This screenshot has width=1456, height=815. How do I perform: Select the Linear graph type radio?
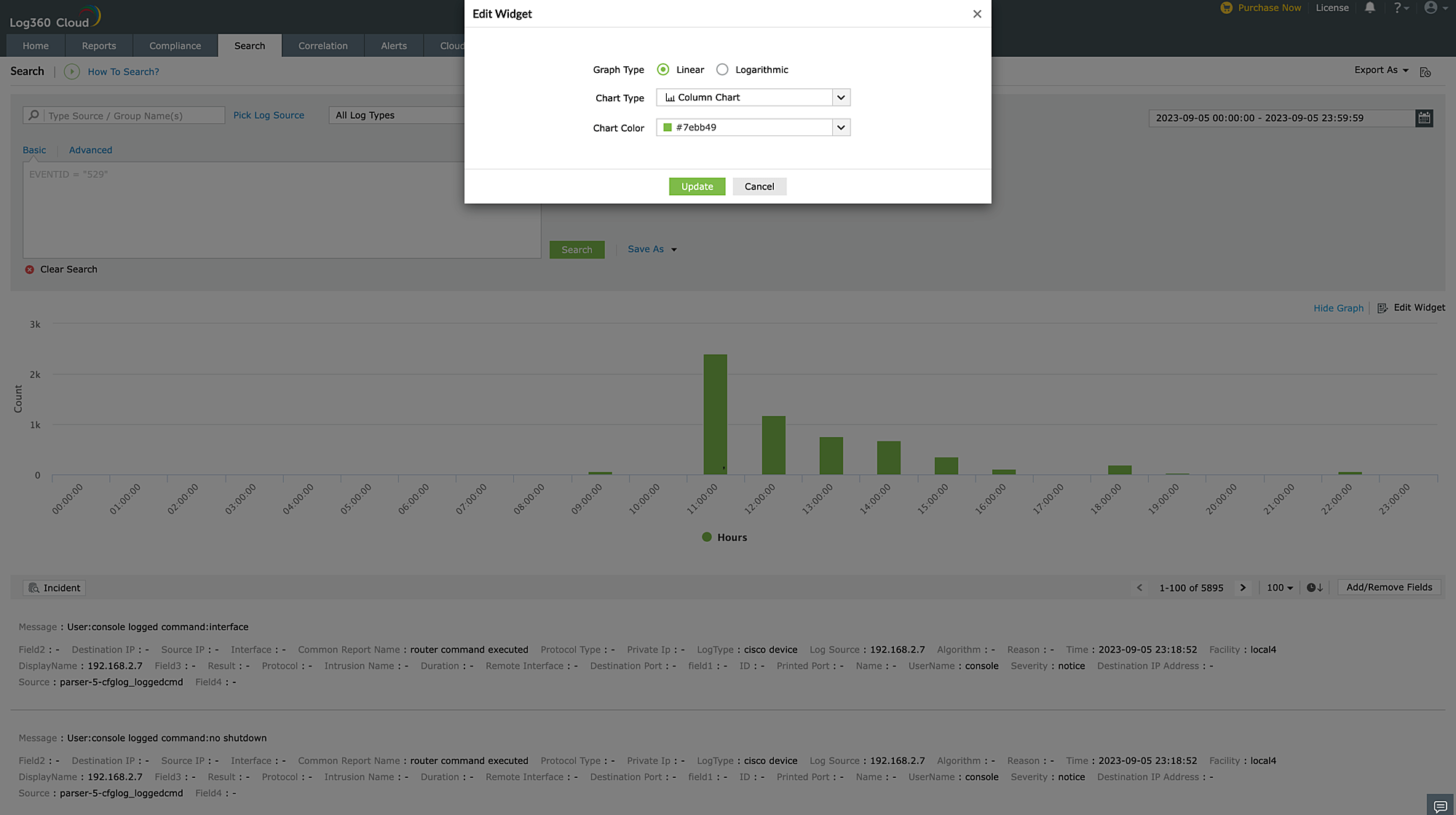[662, 70]
